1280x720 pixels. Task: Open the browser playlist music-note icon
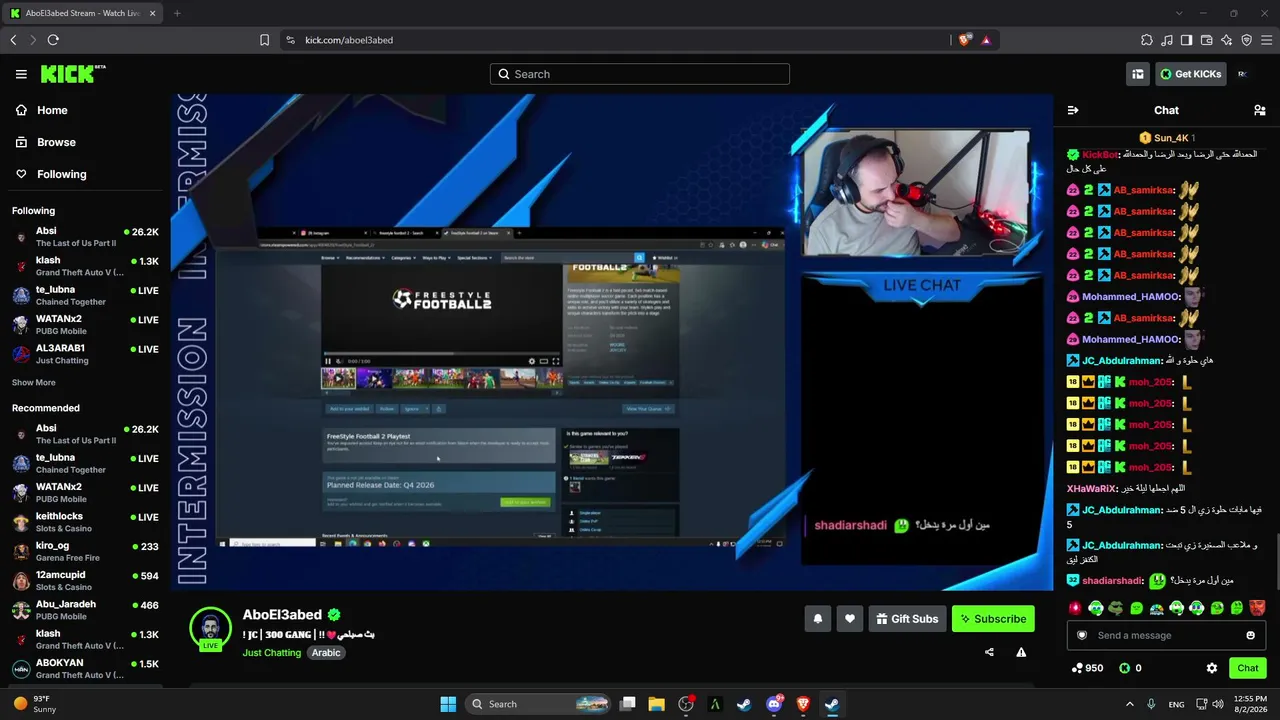(x=1167, y=40)
